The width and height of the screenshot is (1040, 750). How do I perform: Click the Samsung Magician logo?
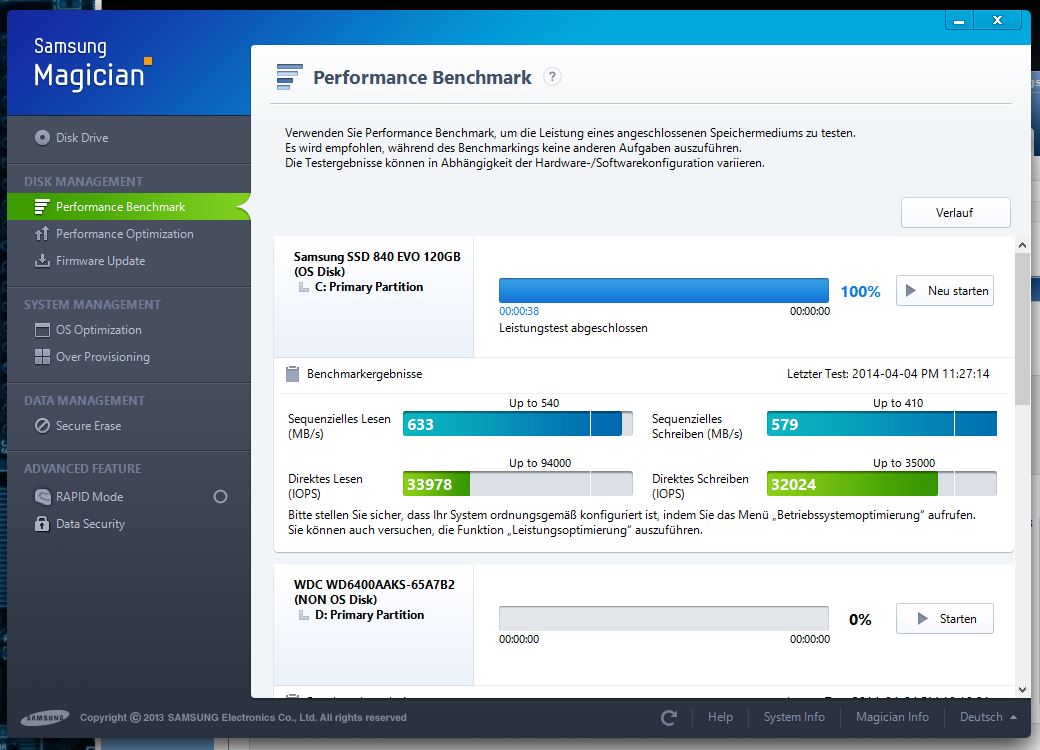click(x=92, y=64)
